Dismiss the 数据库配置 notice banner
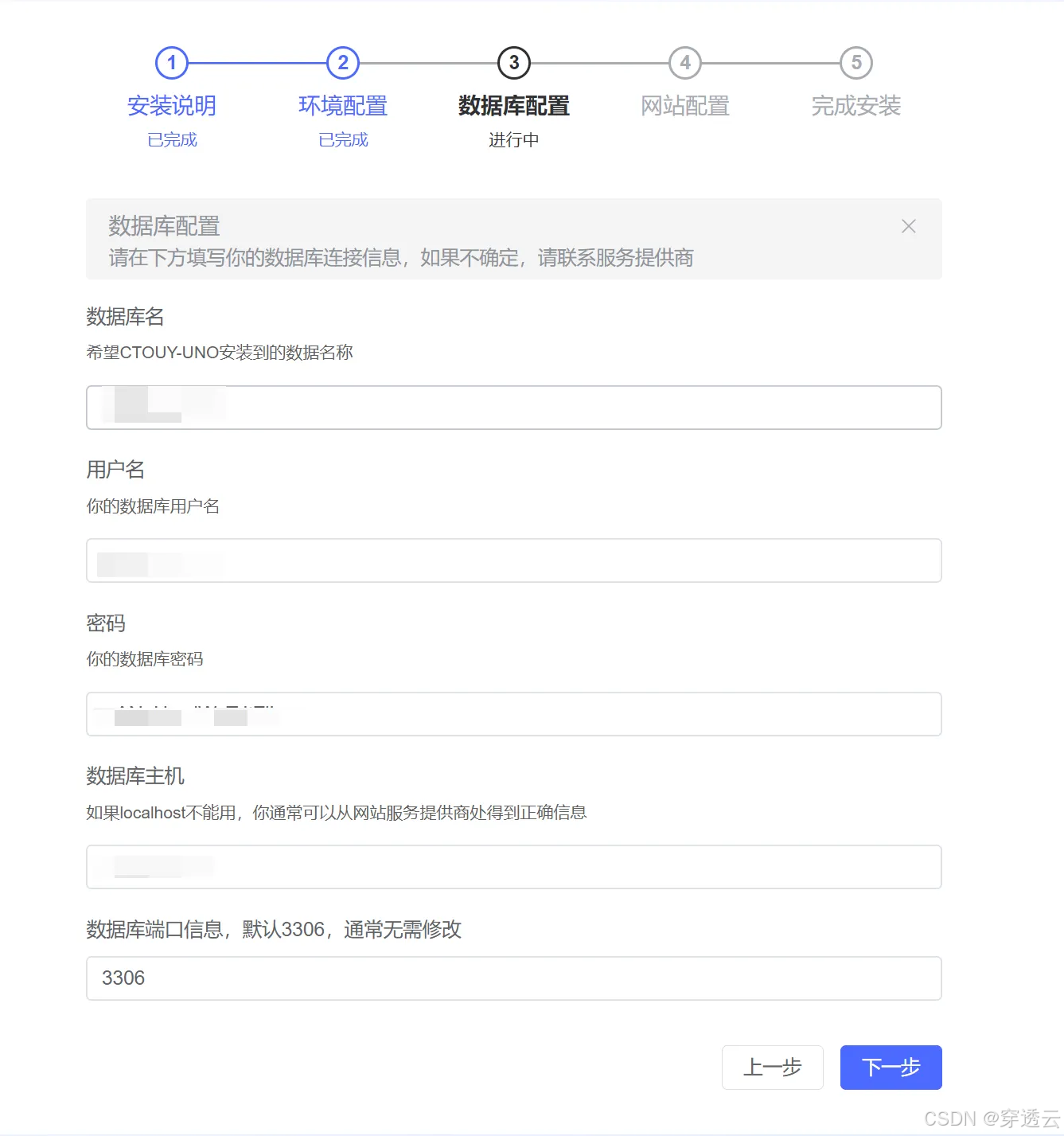 coord(908,226)
